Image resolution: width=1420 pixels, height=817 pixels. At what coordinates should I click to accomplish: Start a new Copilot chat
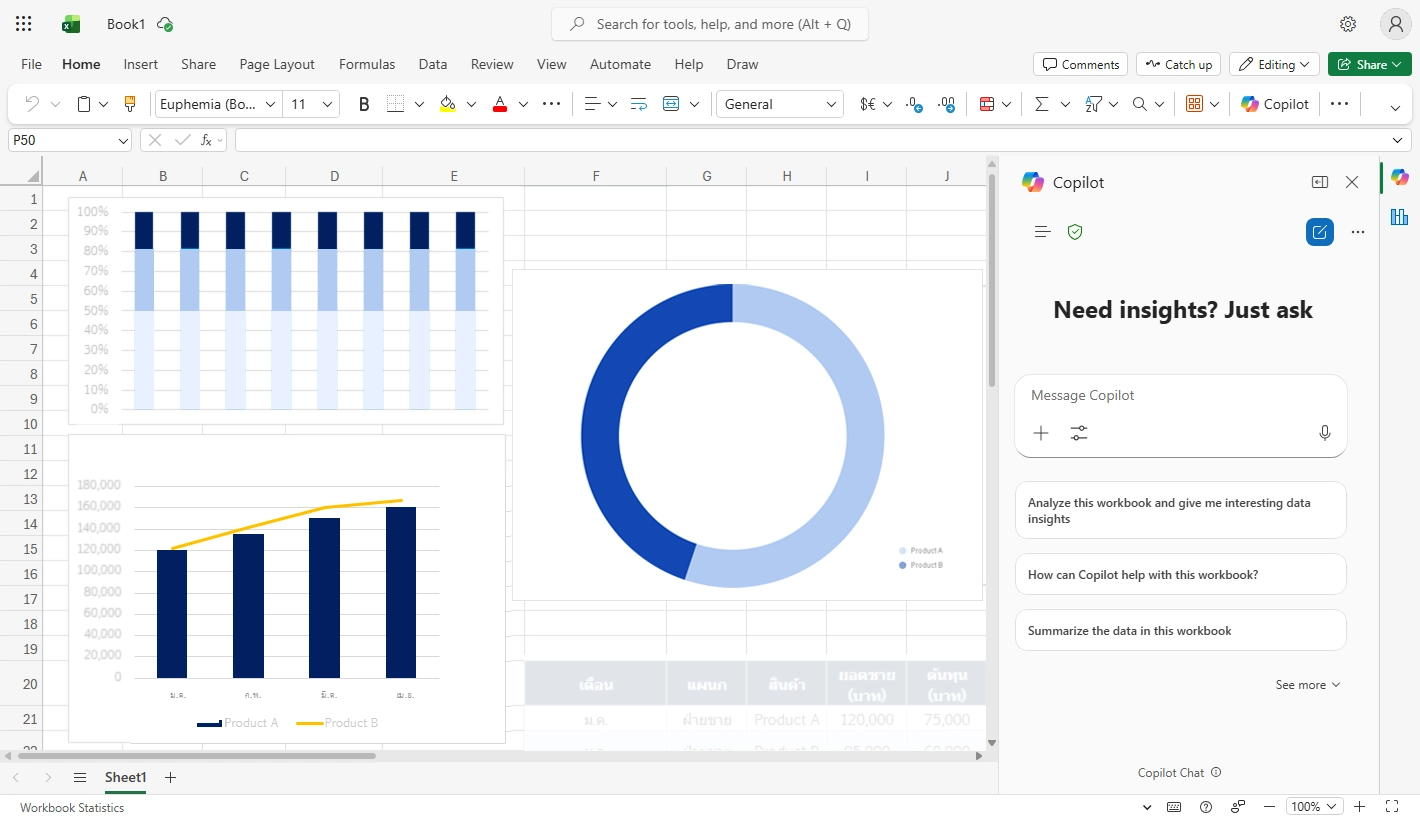click(x=1319, y=232)
